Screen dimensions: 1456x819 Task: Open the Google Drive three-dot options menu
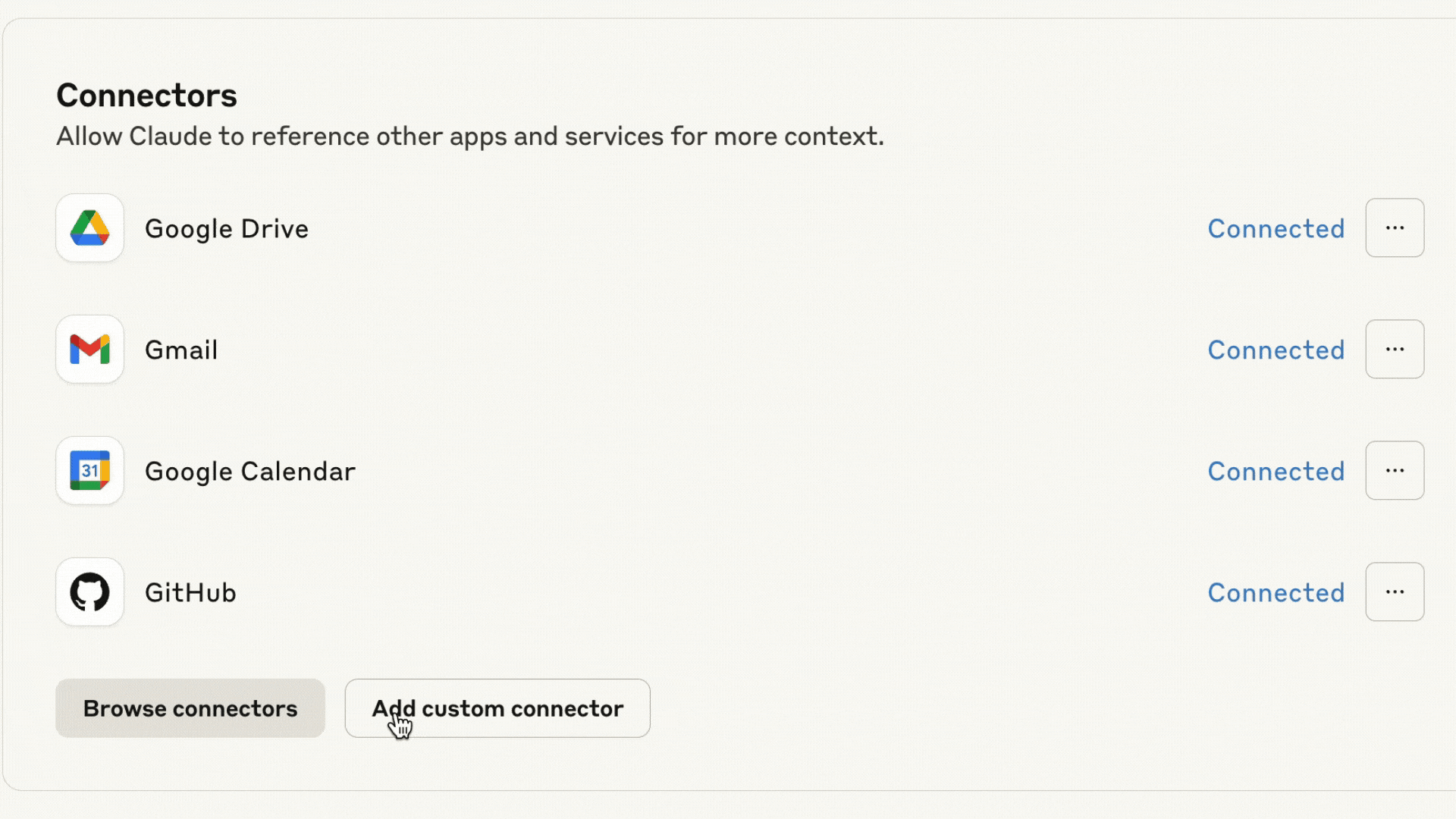(x=1395, y=228)
